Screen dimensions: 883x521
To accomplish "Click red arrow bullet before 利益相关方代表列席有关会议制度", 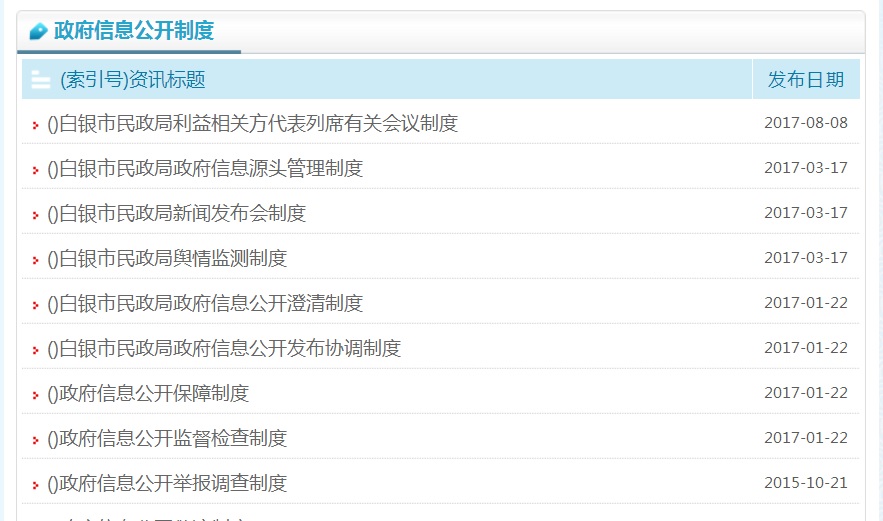I will click(36, 125).
